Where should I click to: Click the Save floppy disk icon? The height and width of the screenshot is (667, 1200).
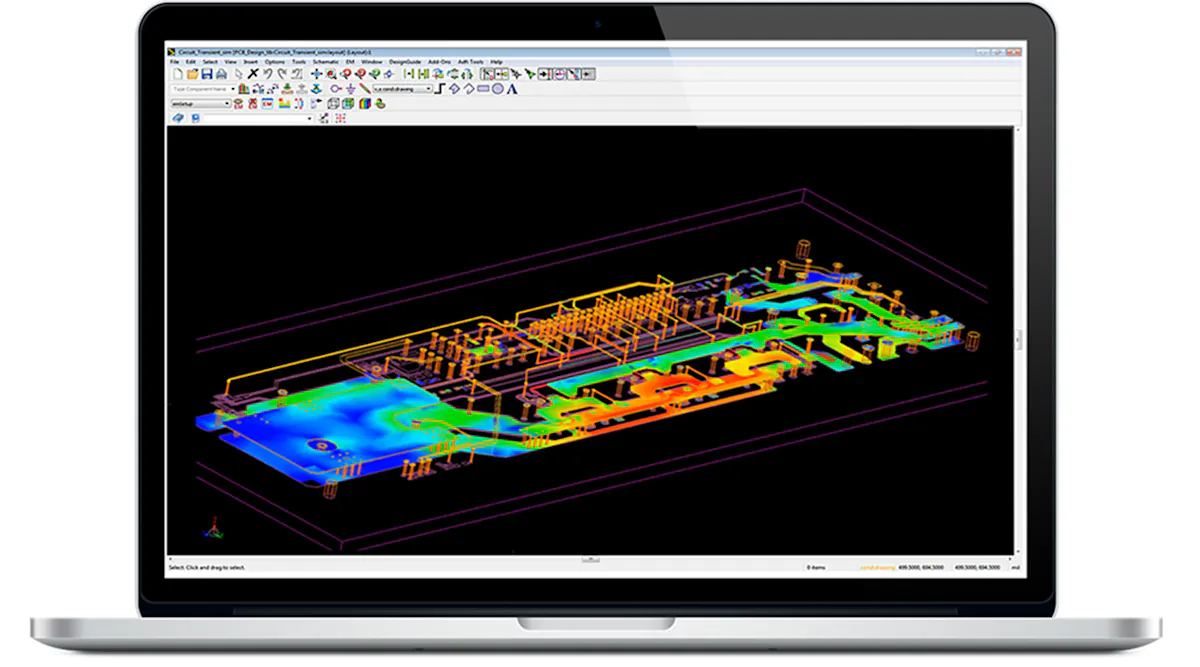tap(207, 74)
